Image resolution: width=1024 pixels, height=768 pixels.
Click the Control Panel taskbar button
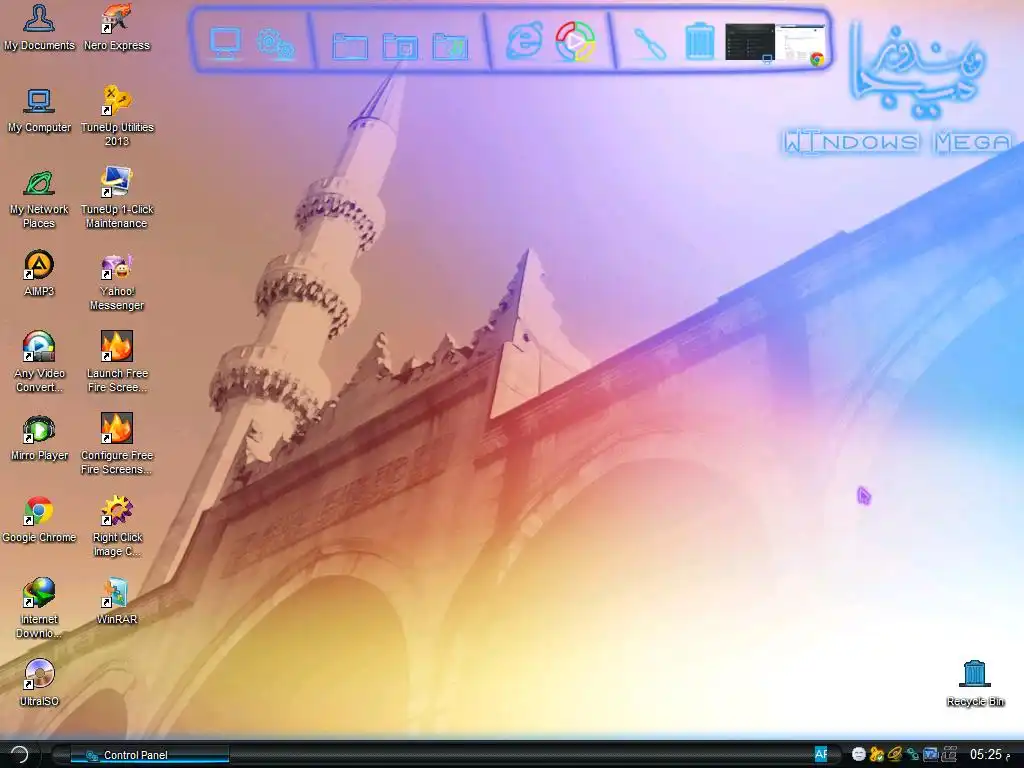150,755
